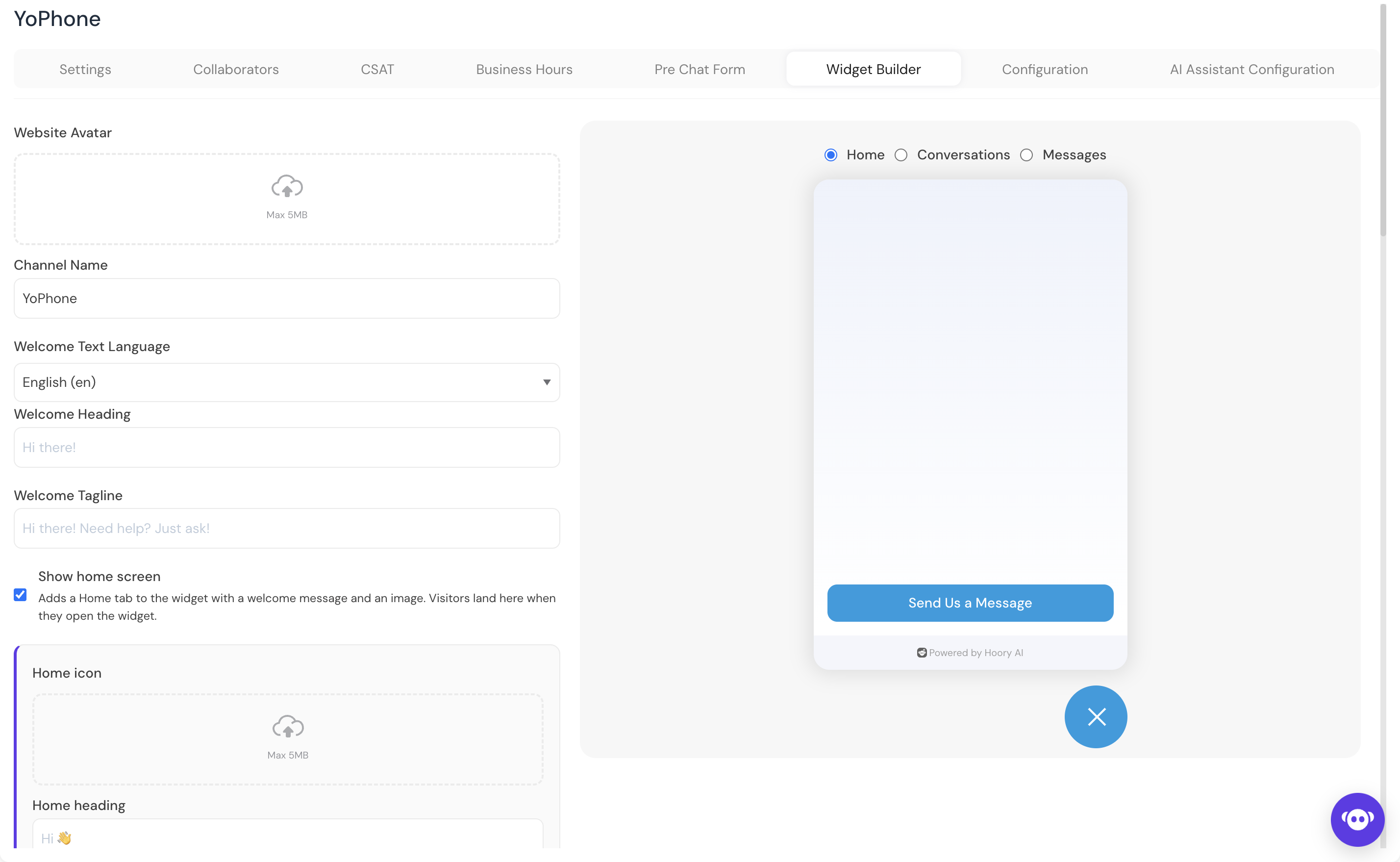Focus the Channel Name input field

pos(287,298)
